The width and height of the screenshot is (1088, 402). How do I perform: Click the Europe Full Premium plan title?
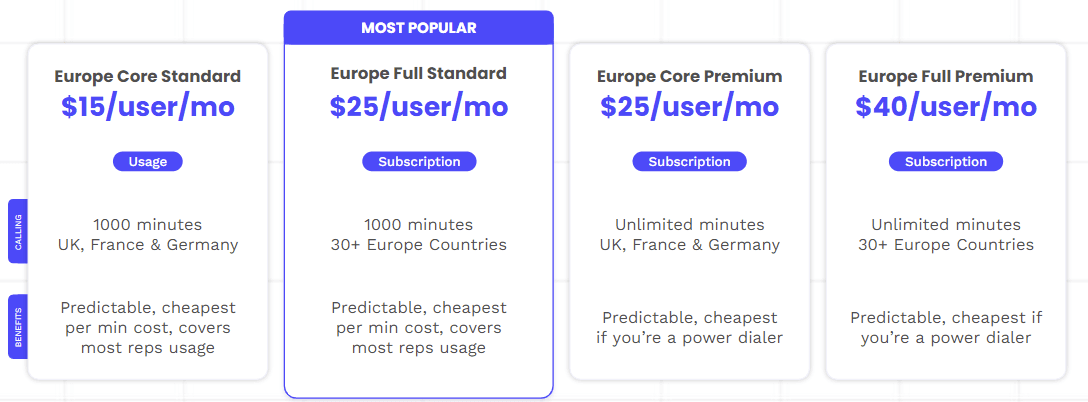945,76
